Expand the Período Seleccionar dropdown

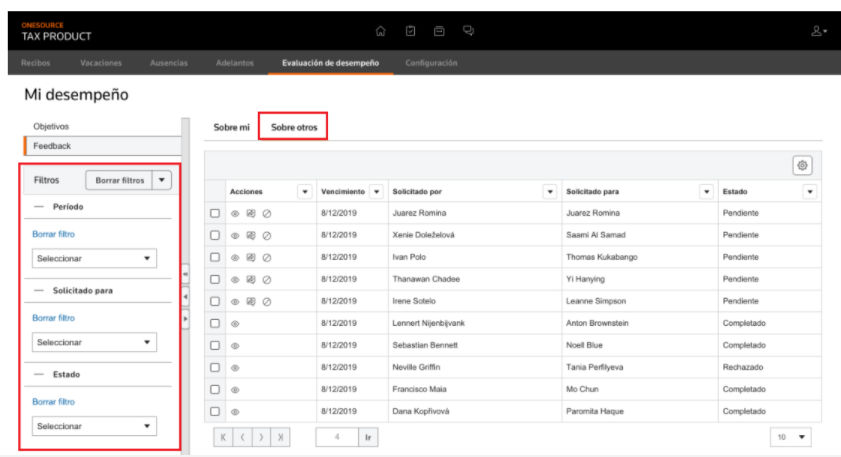[94, 259]
